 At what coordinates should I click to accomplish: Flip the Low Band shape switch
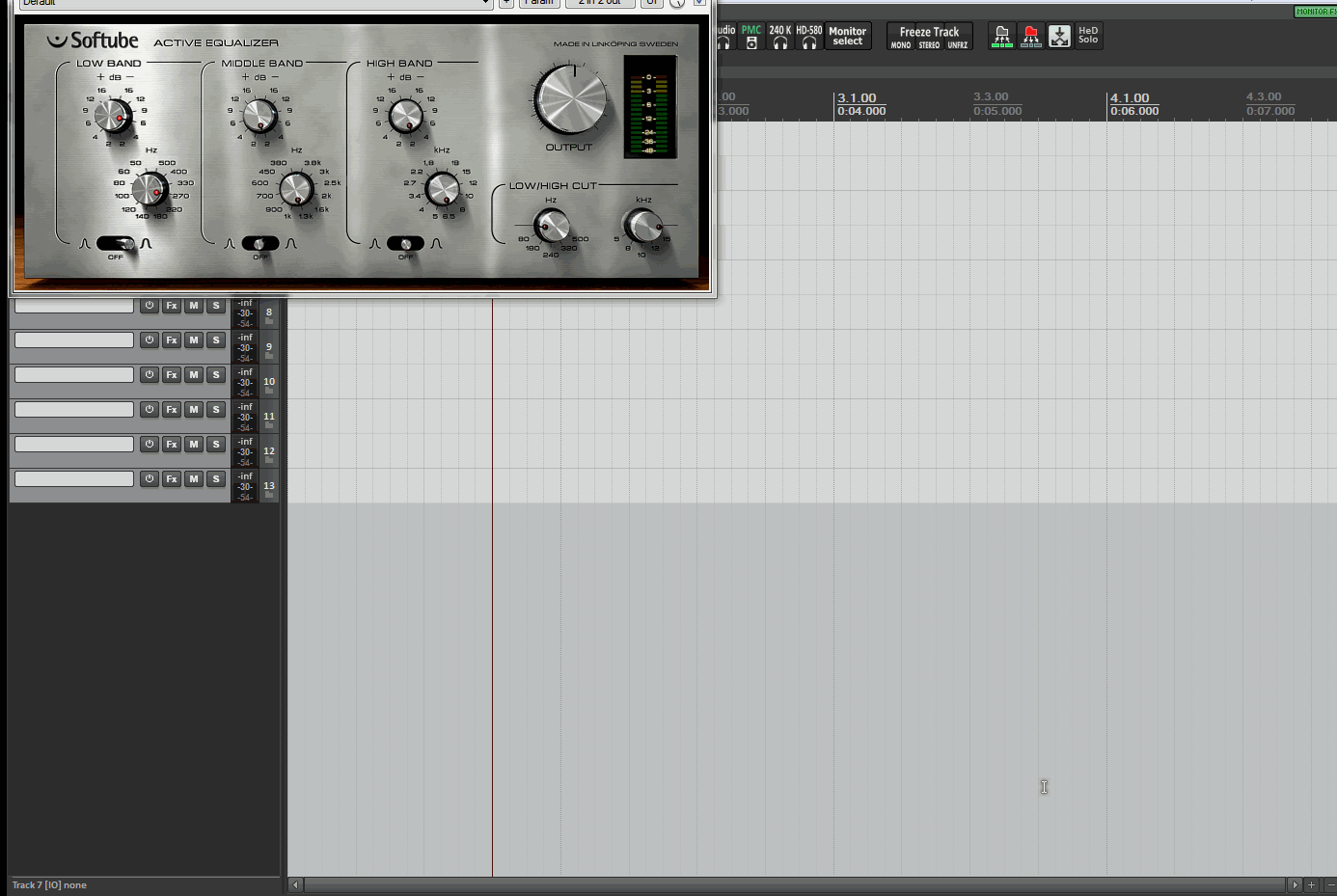116,244
